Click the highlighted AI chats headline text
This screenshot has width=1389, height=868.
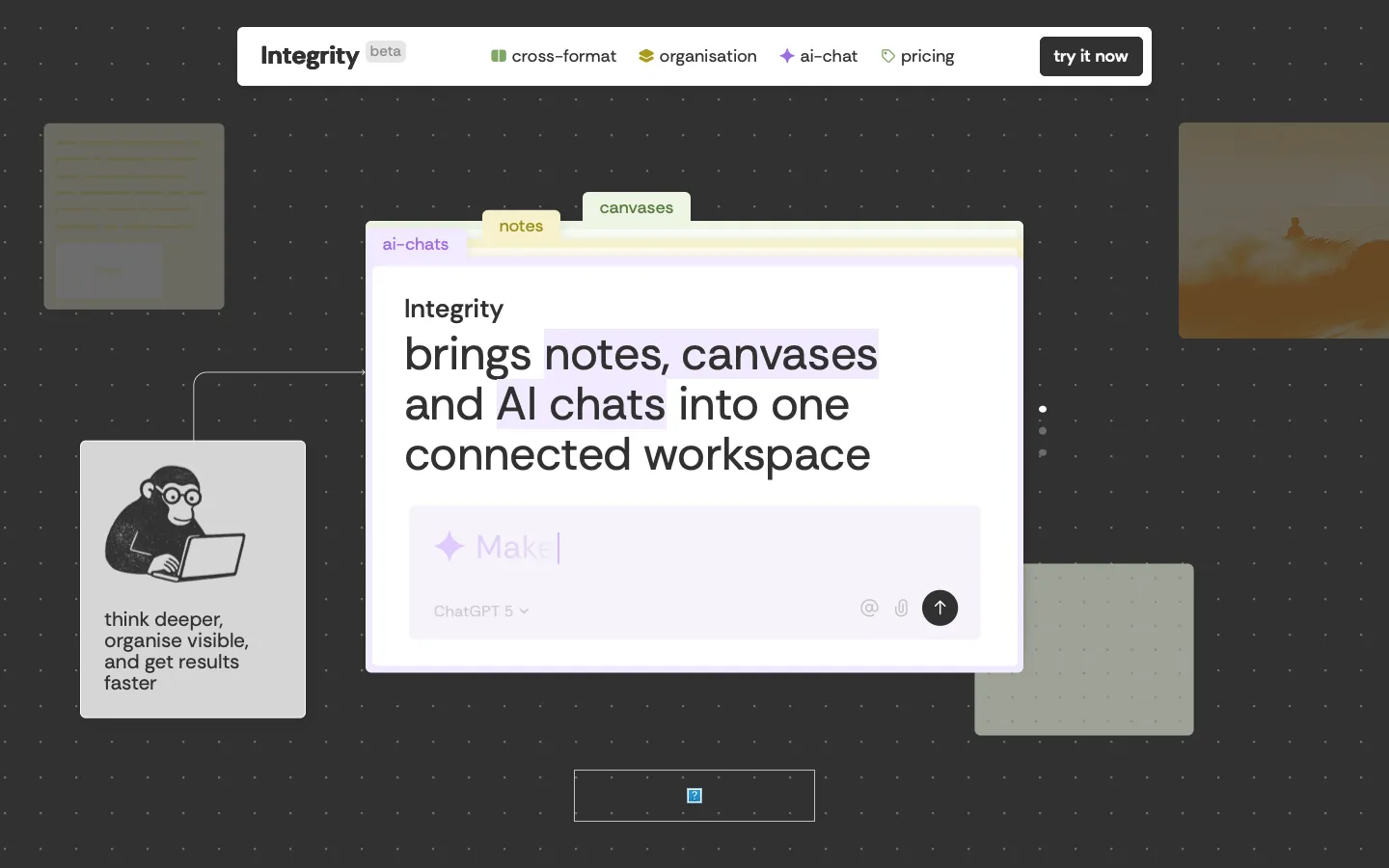[581, 404]
